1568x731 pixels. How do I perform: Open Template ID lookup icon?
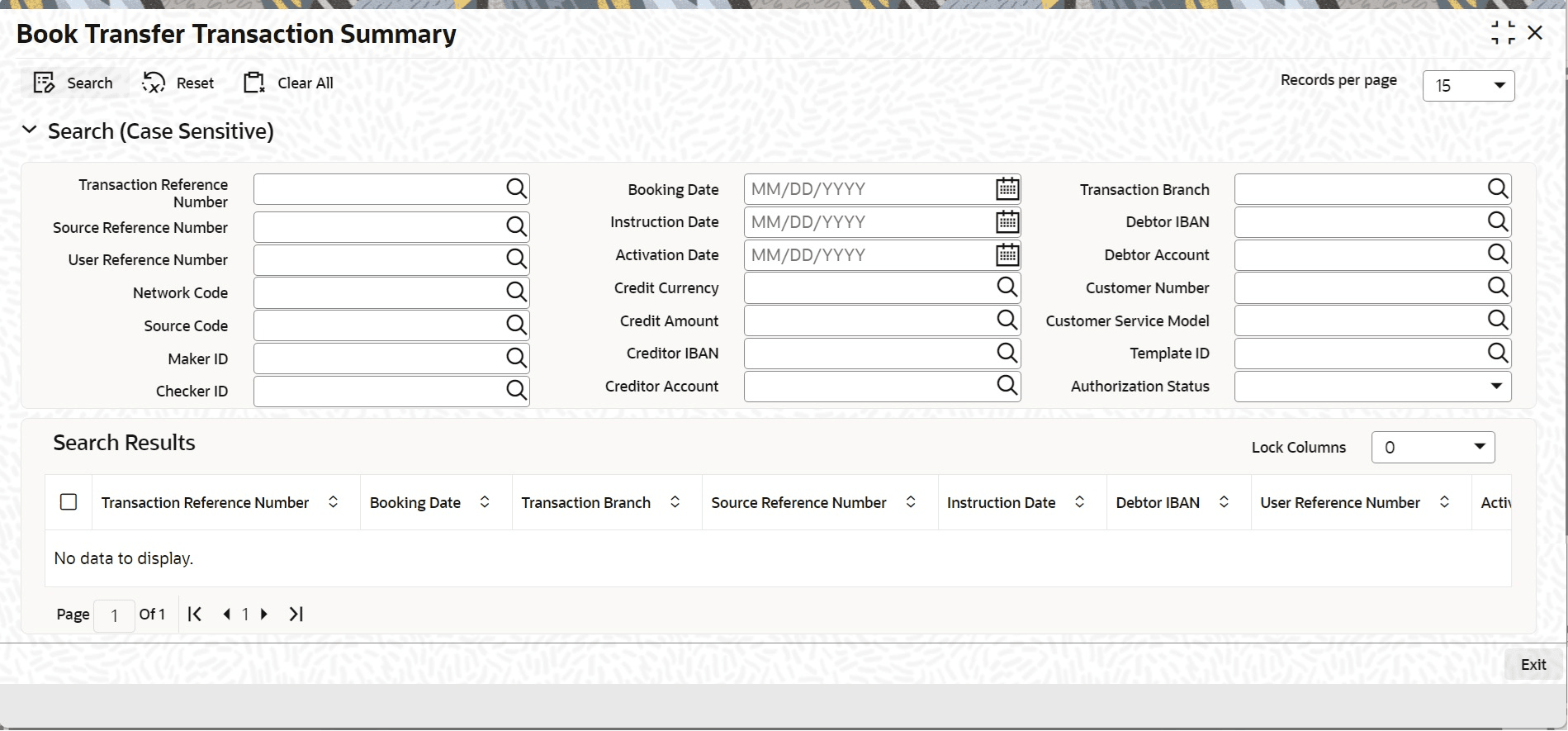(1497, 353)
